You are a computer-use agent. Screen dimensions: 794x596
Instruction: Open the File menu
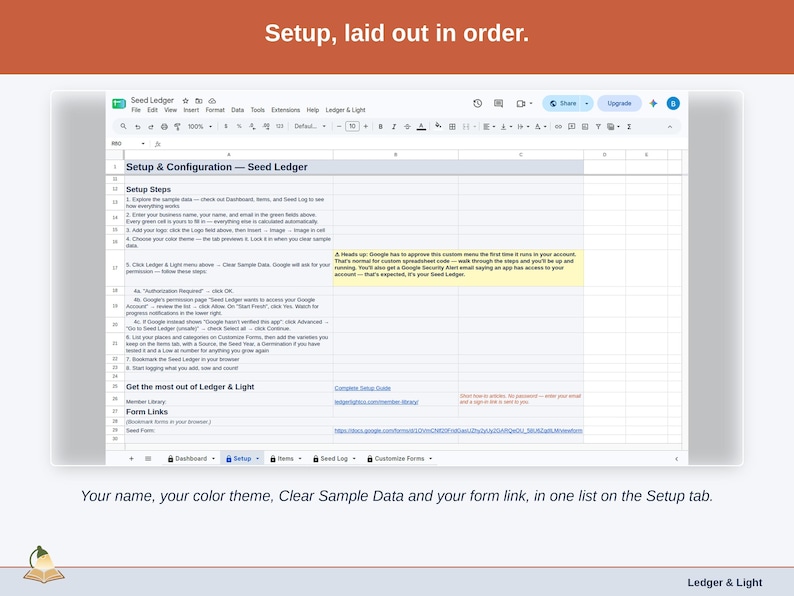(136, 110)
